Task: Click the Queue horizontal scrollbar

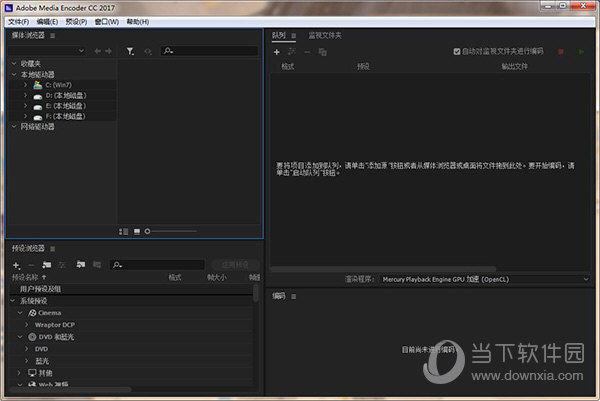Action: (x=383, y=269)
